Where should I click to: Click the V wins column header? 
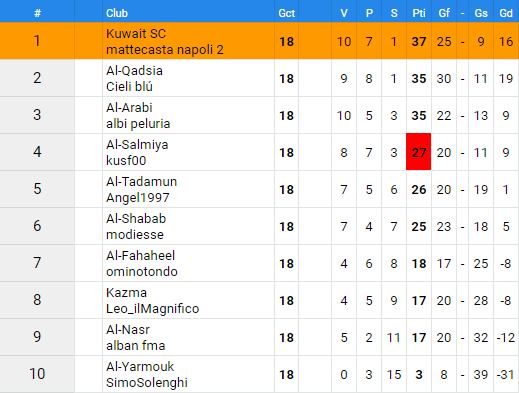point(344,13)
